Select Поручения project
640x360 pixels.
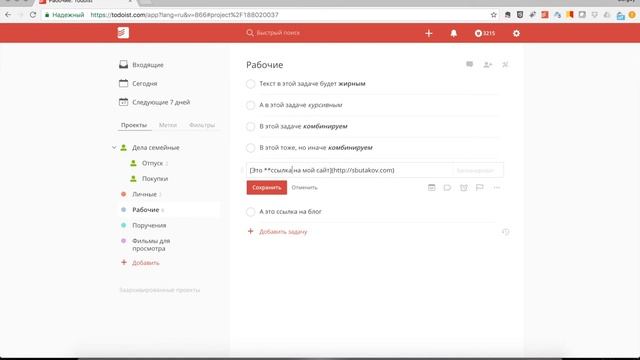click(x=149, y=225)
